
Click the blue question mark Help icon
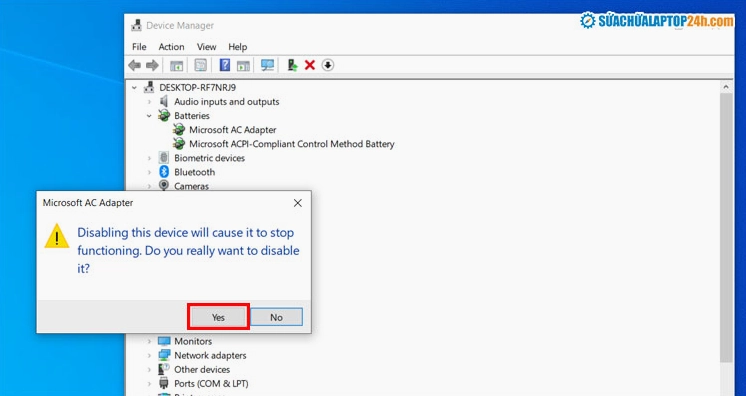pyautogui.click(x=225, y=65)
